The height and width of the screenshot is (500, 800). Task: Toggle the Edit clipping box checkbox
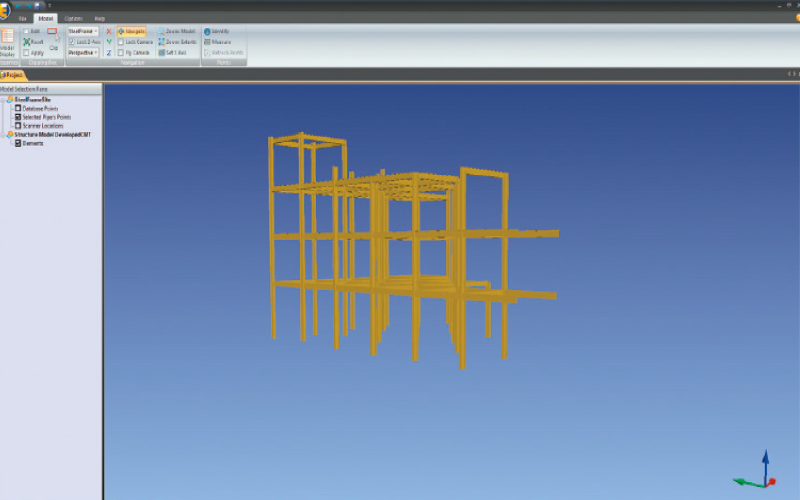click(26, 31)
